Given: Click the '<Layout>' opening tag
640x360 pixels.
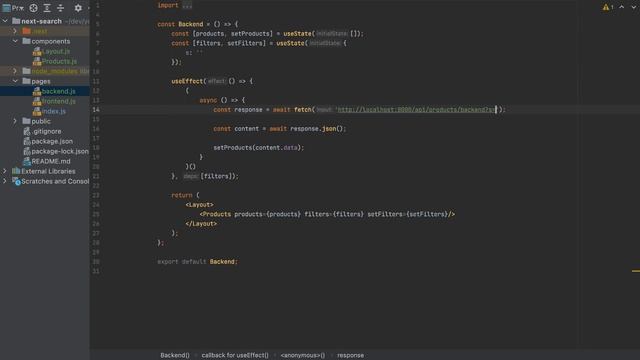Looking at the screenshot, I should (199, 204).
